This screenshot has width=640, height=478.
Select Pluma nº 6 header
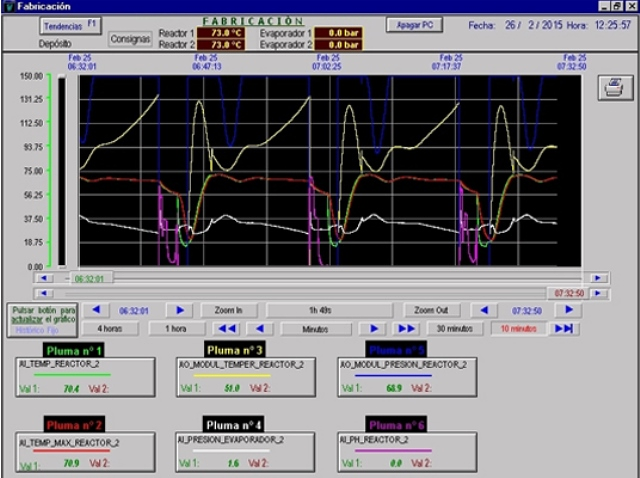click(x=396, y=425)
